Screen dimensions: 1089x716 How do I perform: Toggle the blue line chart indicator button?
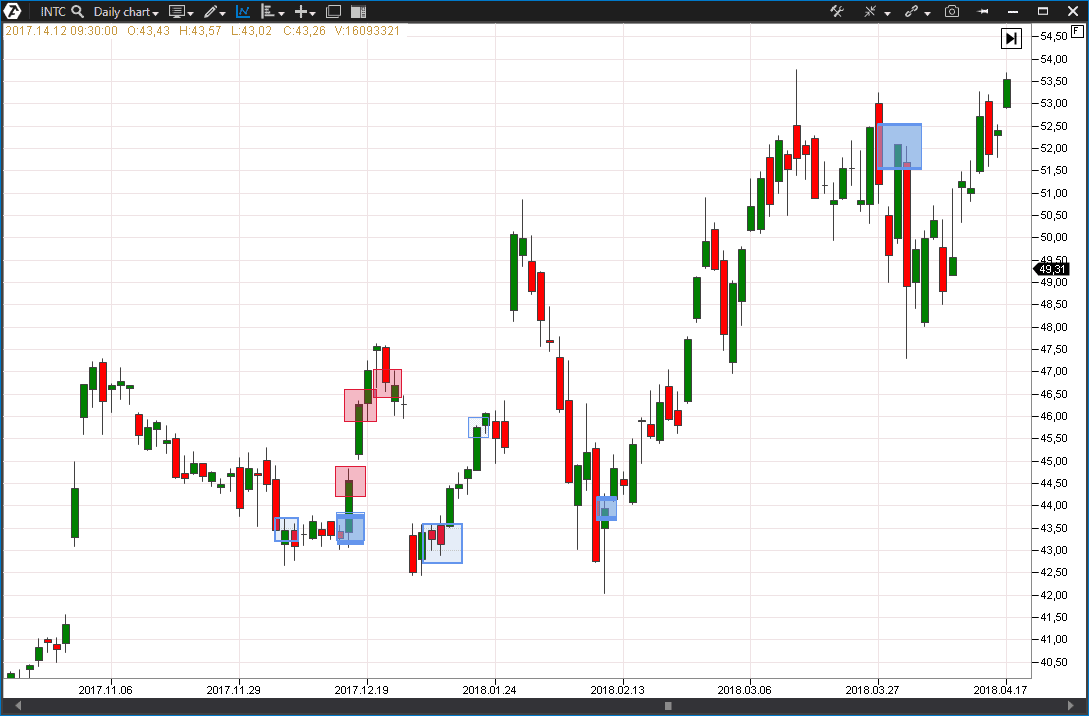coord(243,12)
